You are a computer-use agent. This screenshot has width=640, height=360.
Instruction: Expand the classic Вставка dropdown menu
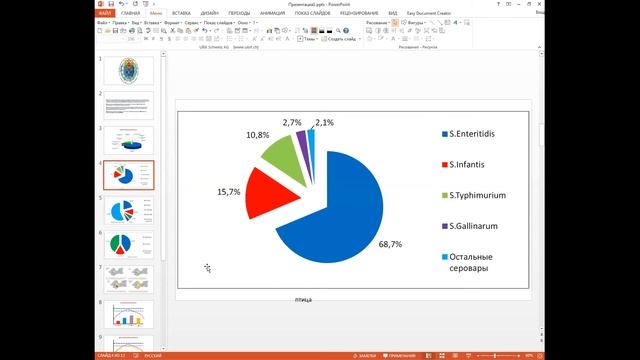(x=153, y=23)
